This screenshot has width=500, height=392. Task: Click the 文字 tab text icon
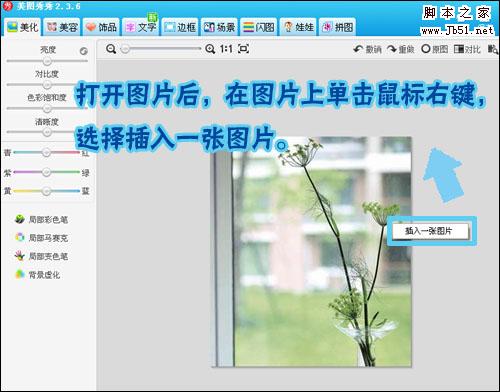(130, 27)
